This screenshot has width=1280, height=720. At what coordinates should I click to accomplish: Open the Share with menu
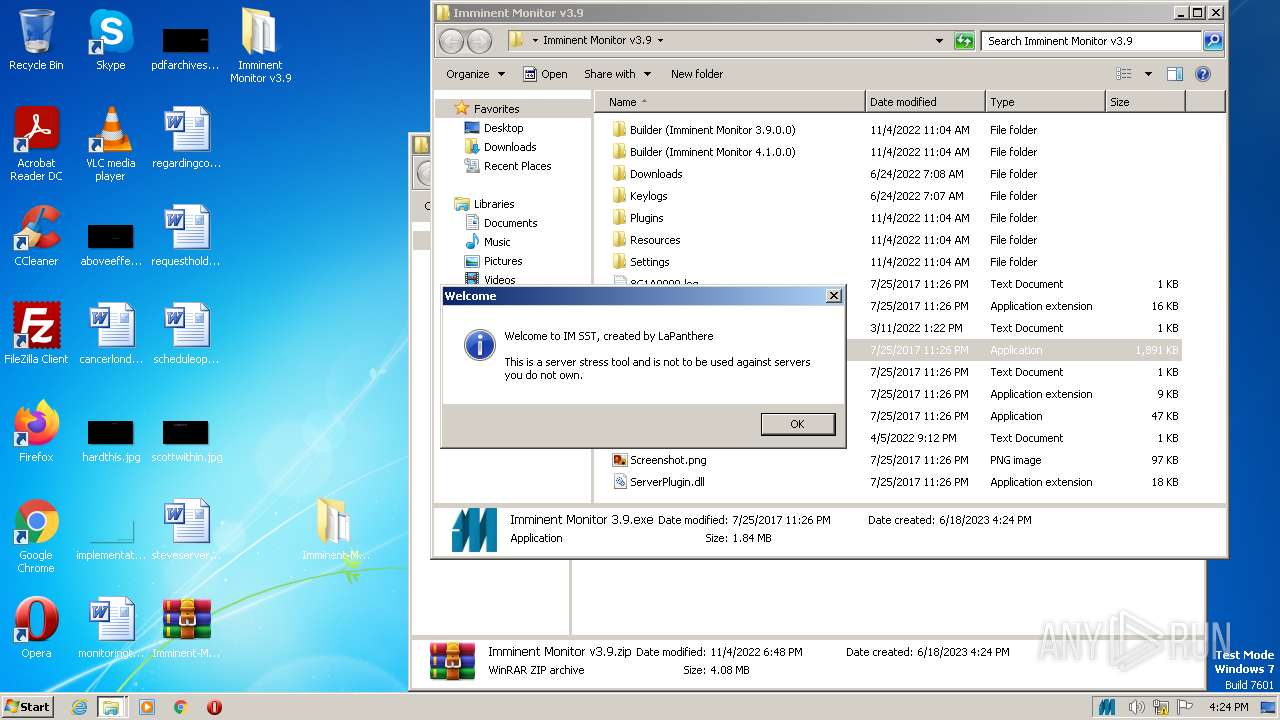coord(617,74)
